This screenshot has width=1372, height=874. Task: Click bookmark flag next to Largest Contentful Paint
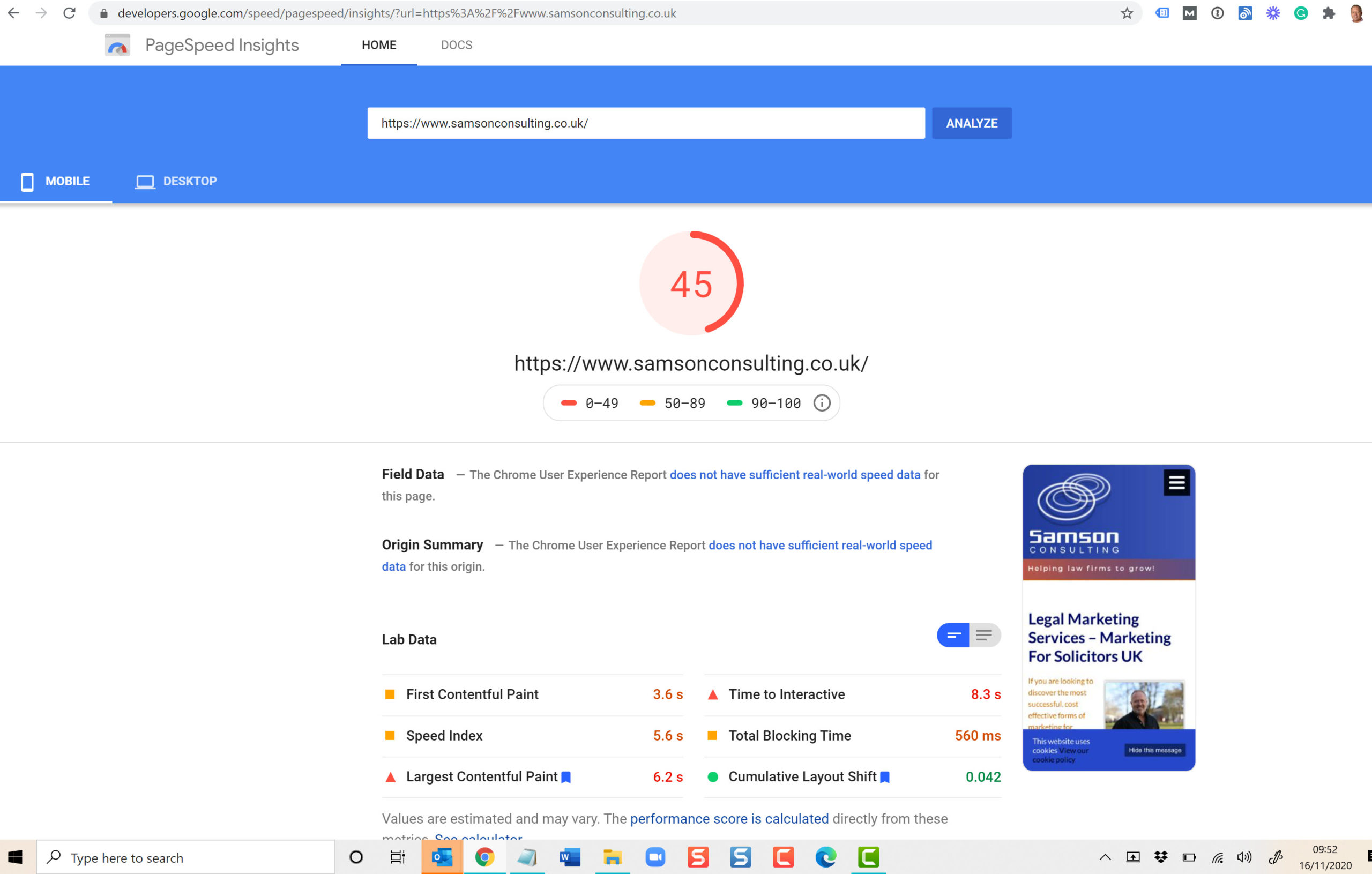click(x=566, y=777)
